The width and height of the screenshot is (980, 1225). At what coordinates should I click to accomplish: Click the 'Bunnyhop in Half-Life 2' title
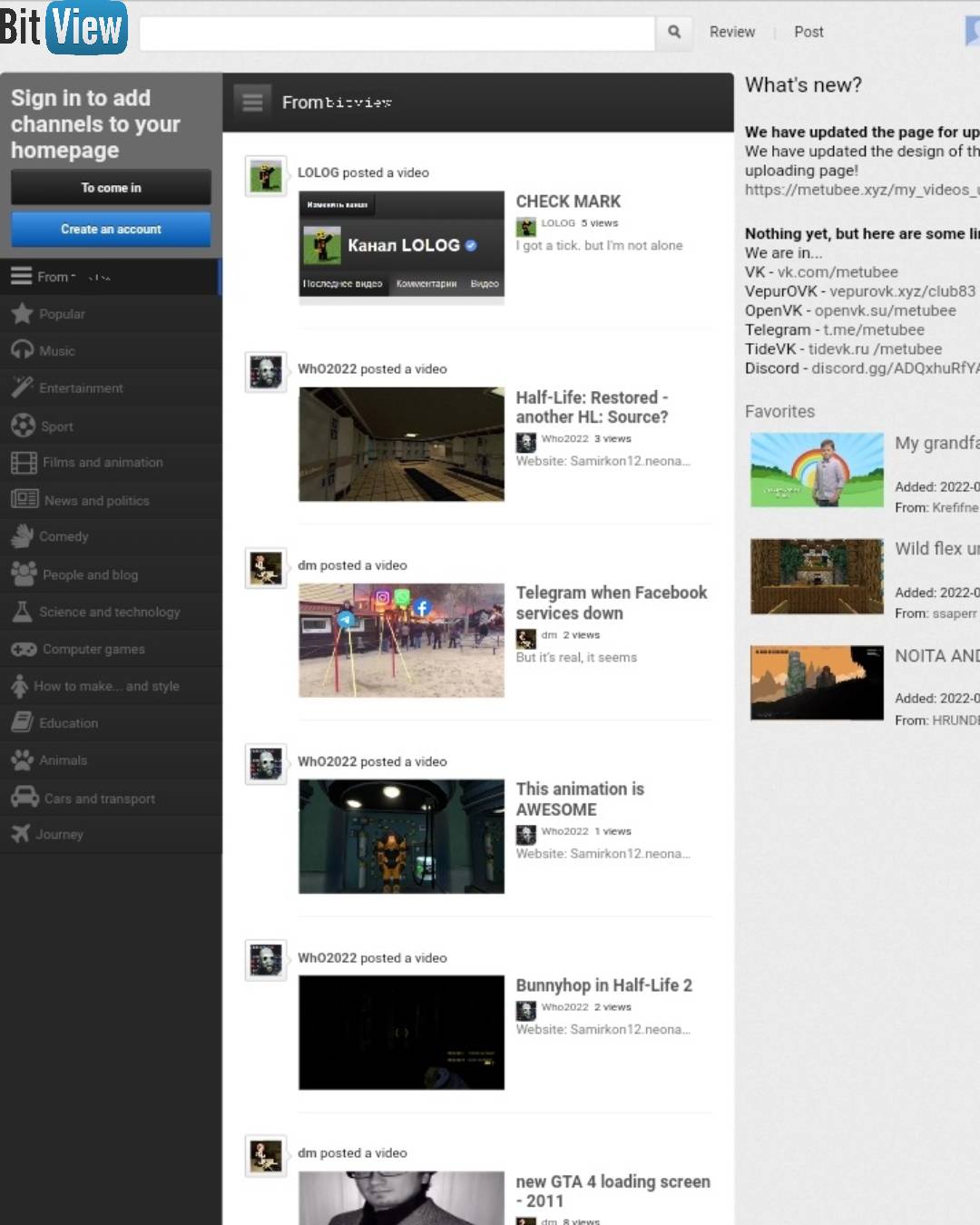603,985
